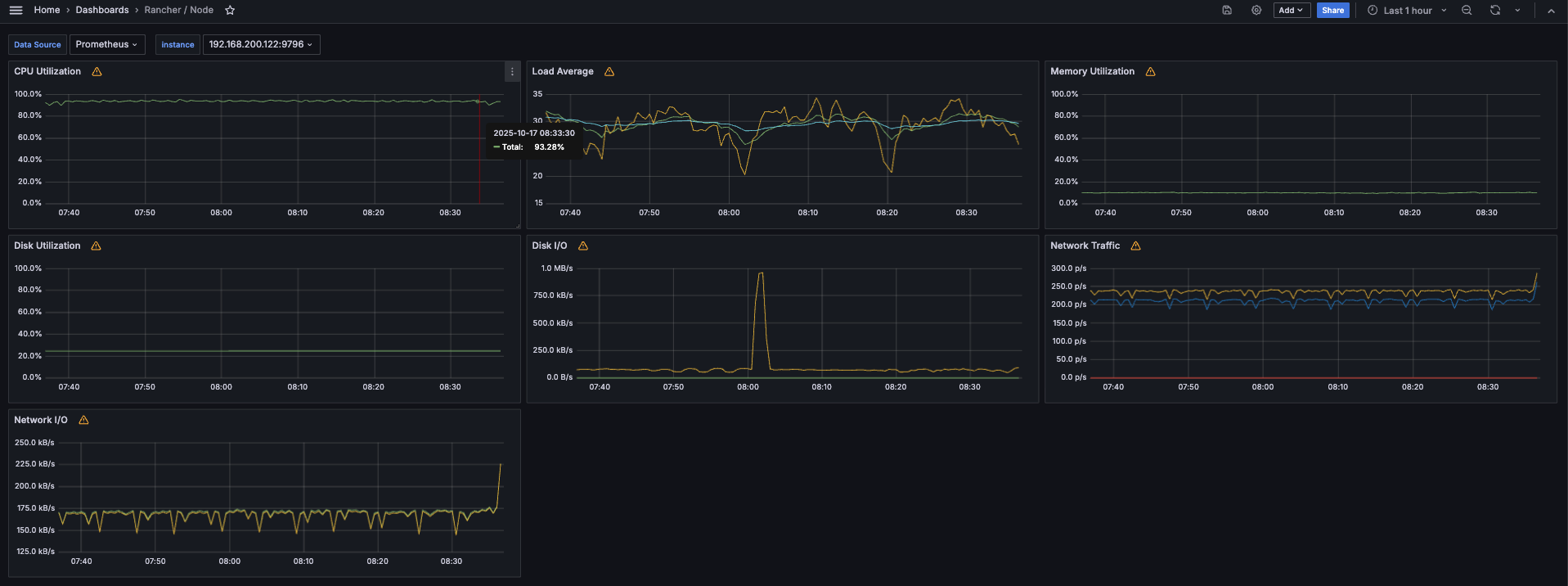Open the Prometheus data source dropdown

[106, 45]
